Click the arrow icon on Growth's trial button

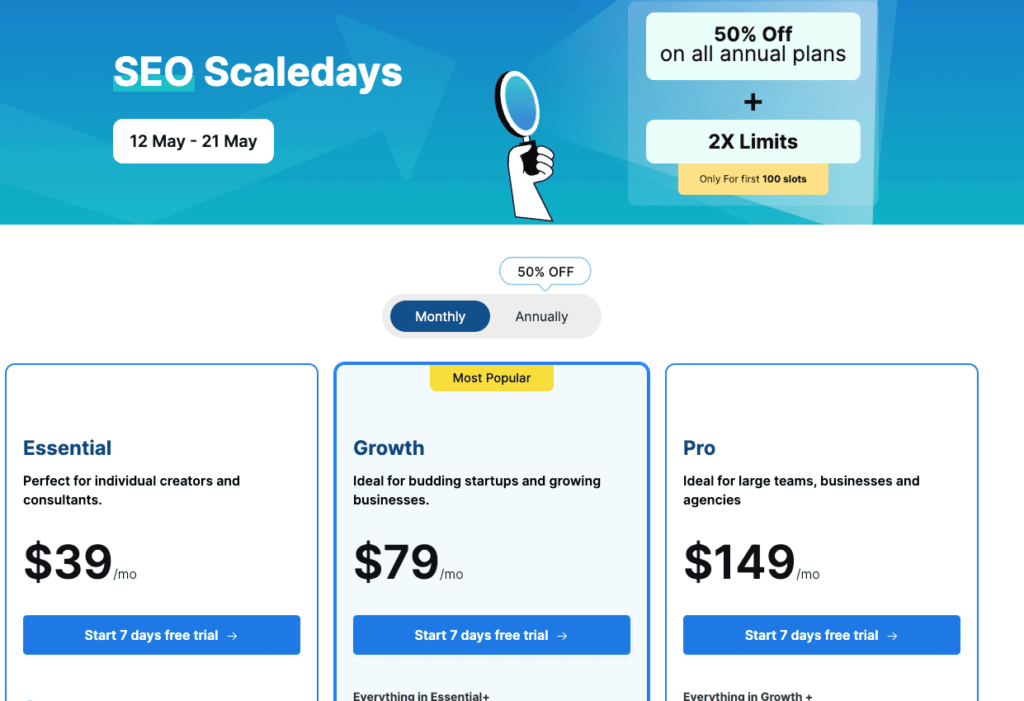point(562,636)
